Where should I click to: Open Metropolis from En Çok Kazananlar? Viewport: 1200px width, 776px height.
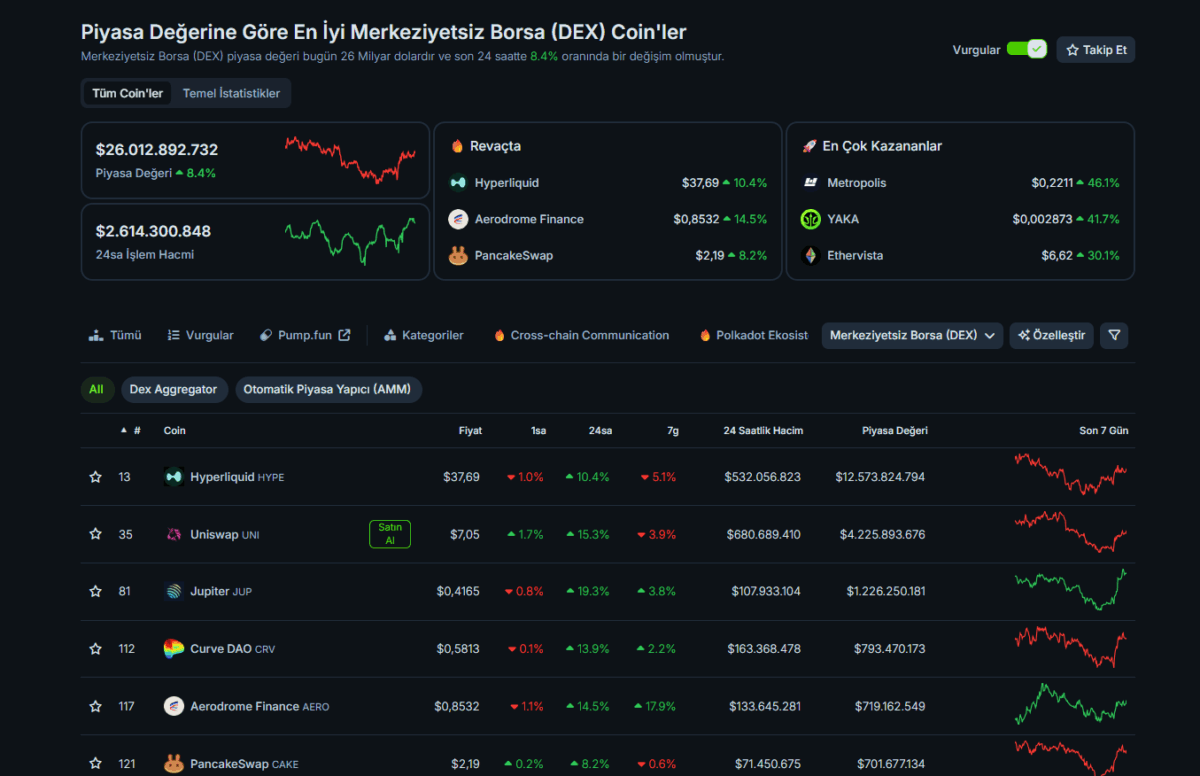pos(857,183)
